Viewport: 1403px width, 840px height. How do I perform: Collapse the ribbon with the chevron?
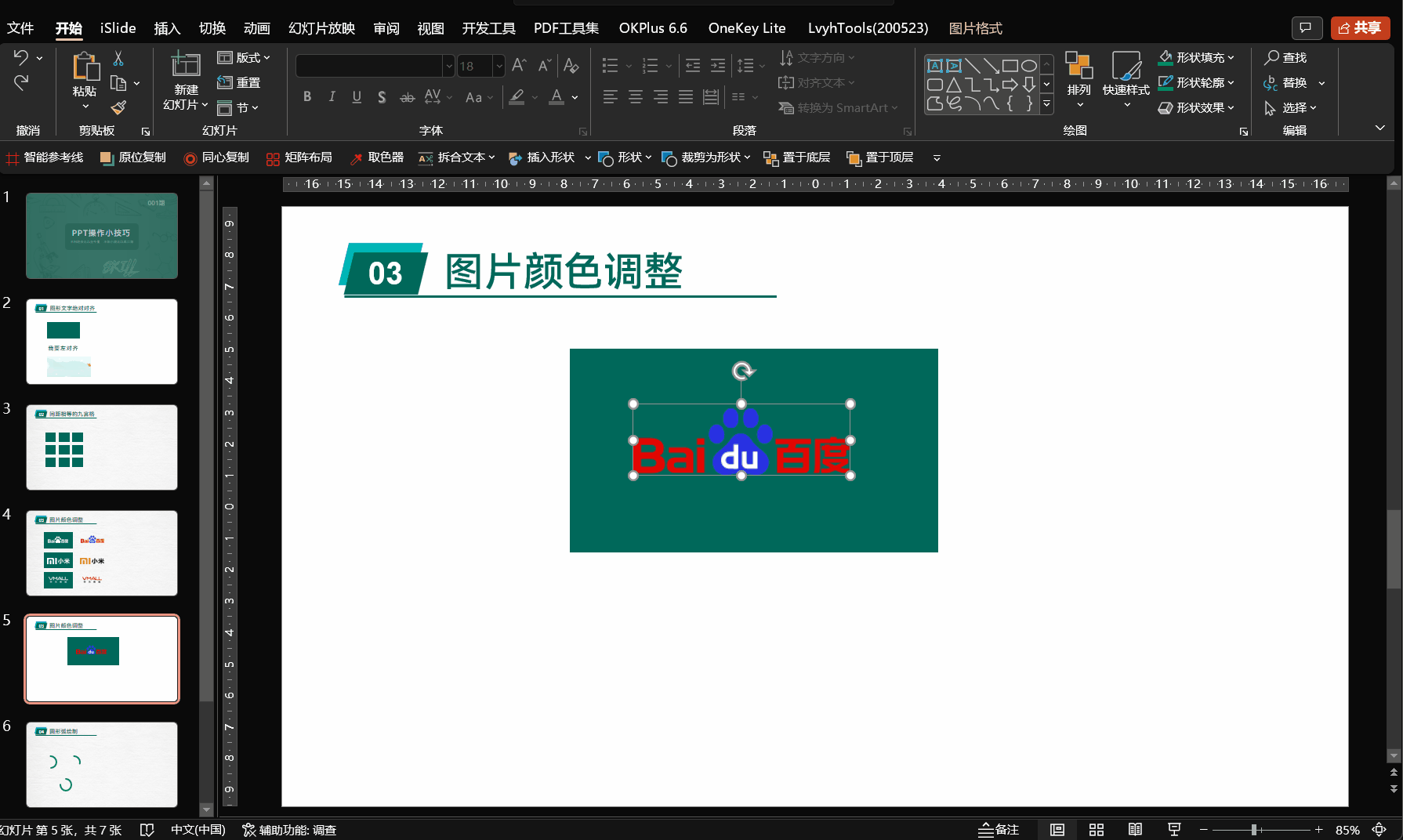point(1380,128)
